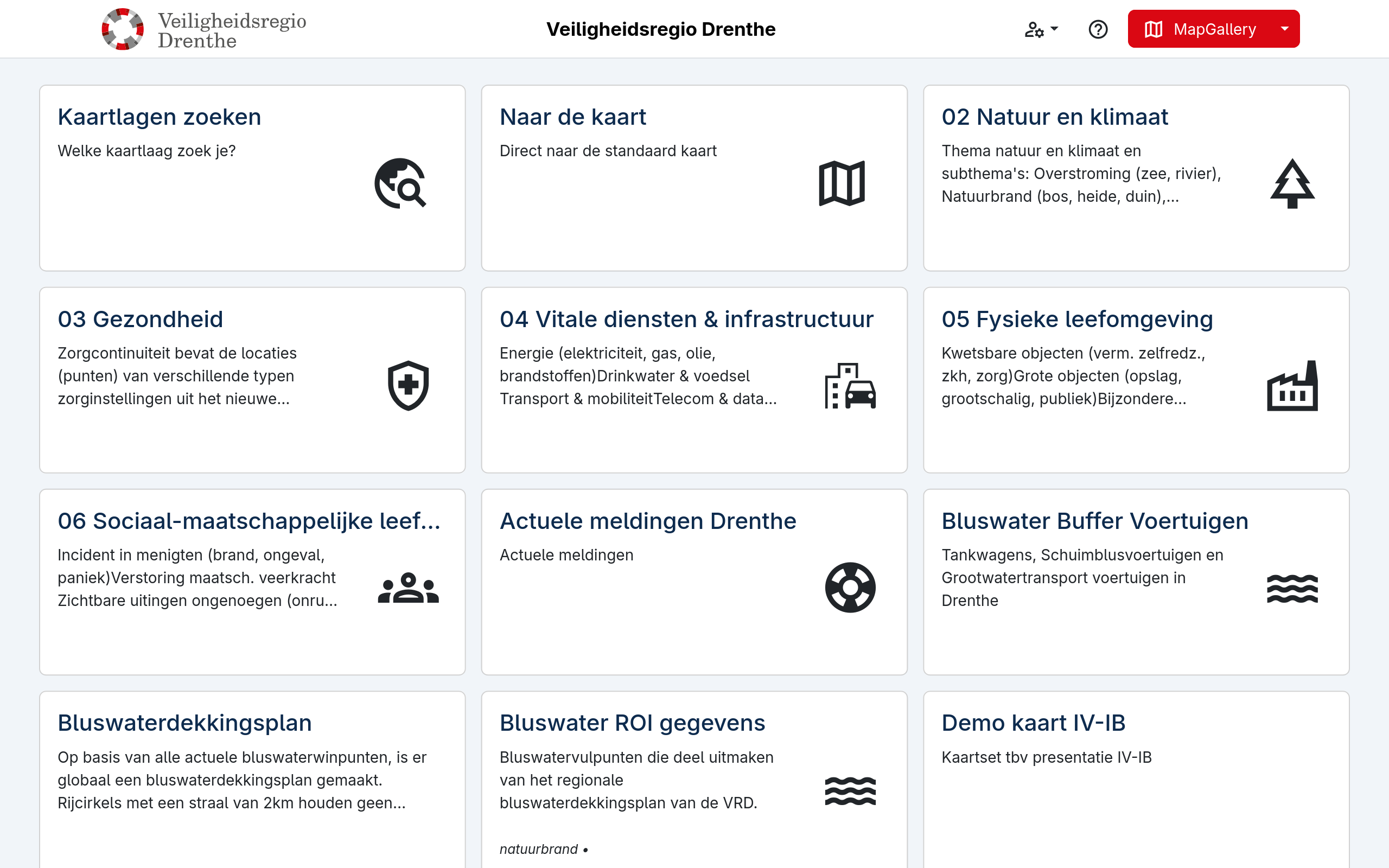Click the building and car icon
Screen dimensions: 1389x868
click(850, 385)
